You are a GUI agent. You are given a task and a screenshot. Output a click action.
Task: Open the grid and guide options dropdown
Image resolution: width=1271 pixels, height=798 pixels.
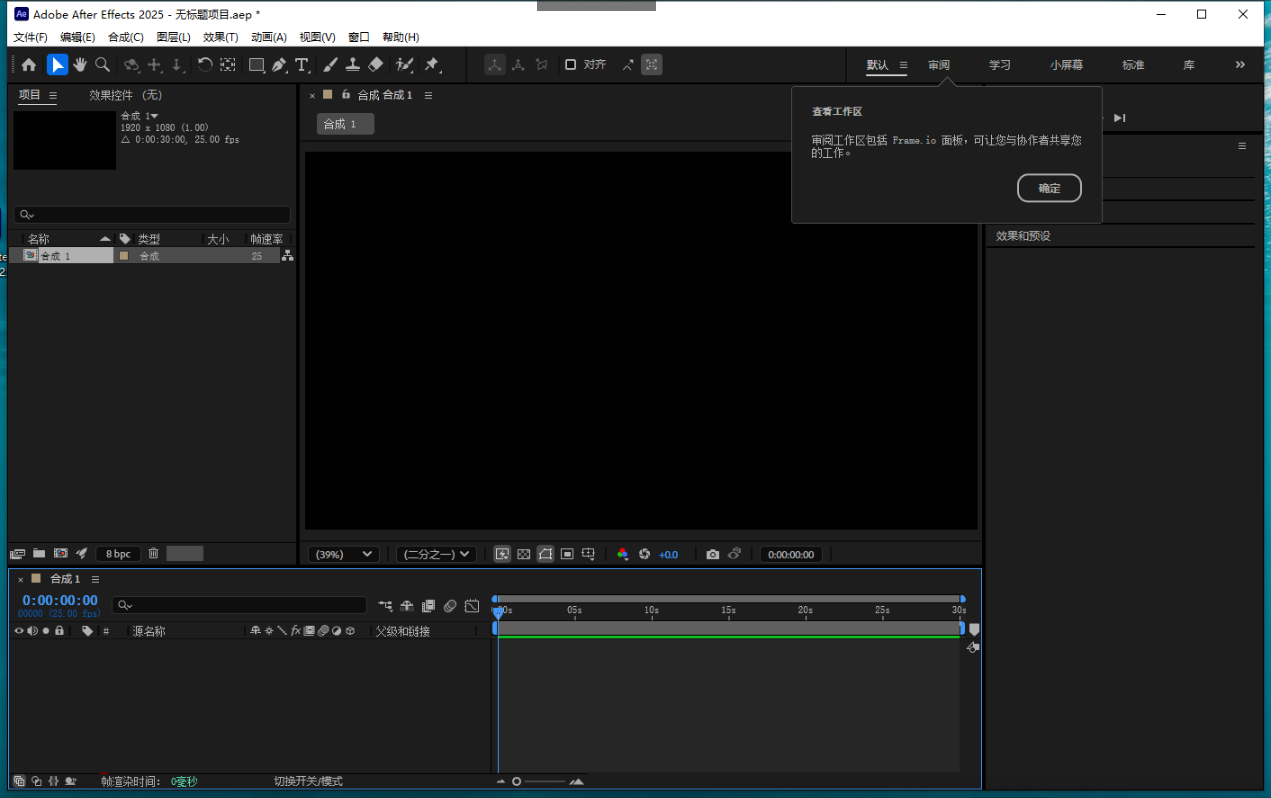click(589, 554)
